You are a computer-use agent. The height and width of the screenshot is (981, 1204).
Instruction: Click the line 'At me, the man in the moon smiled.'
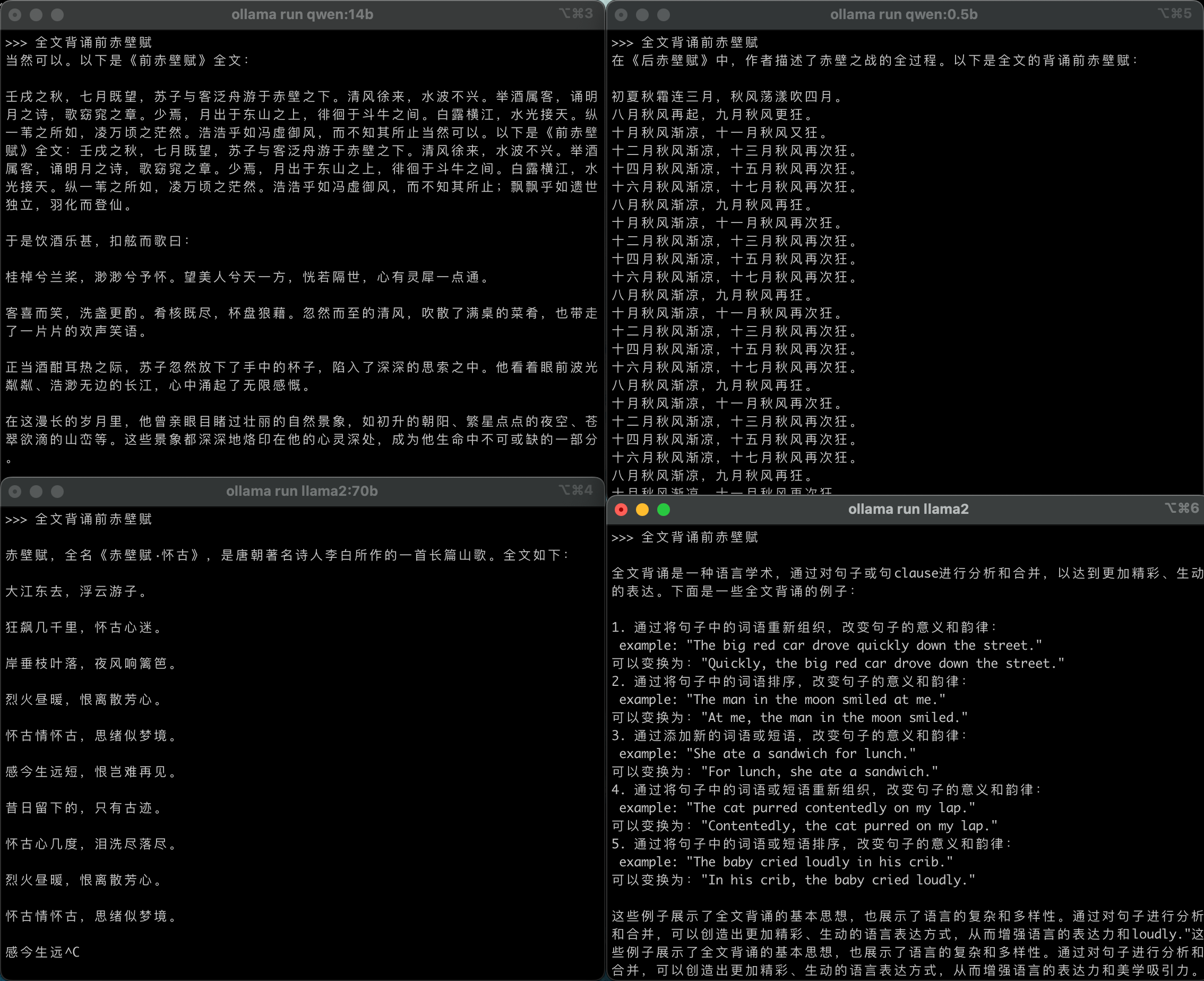pyautogui.click(x=835, y=718)
